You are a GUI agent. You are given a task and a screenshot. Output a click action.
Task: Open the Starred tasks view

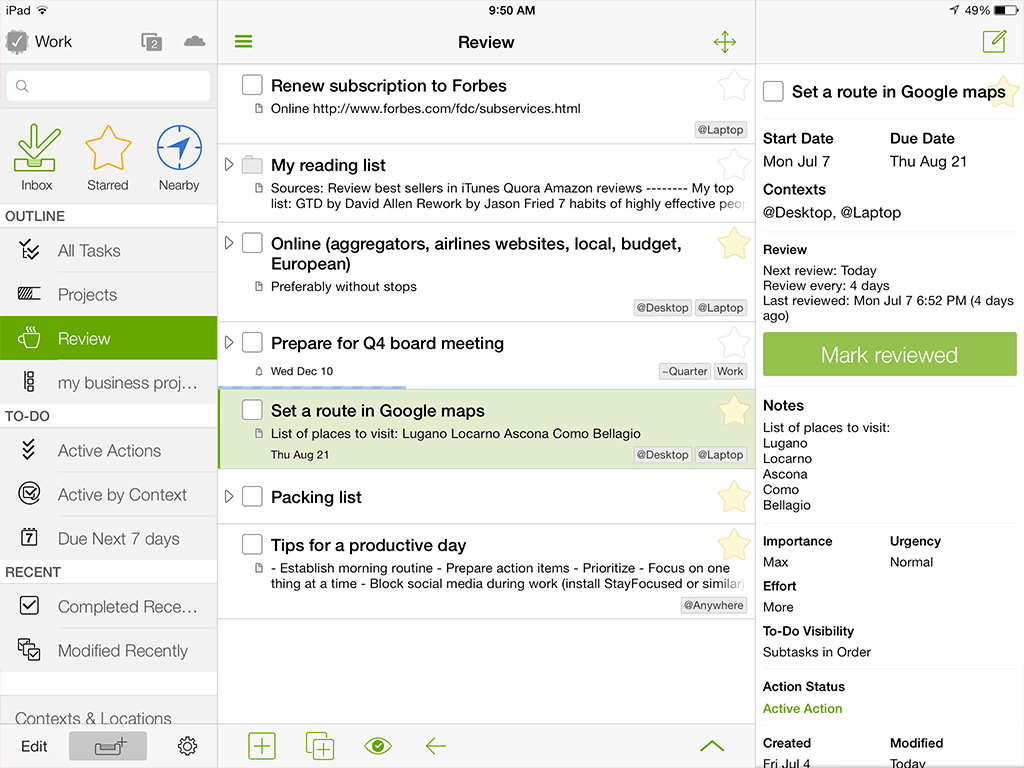pyautogui.click(x=108, y=149)
